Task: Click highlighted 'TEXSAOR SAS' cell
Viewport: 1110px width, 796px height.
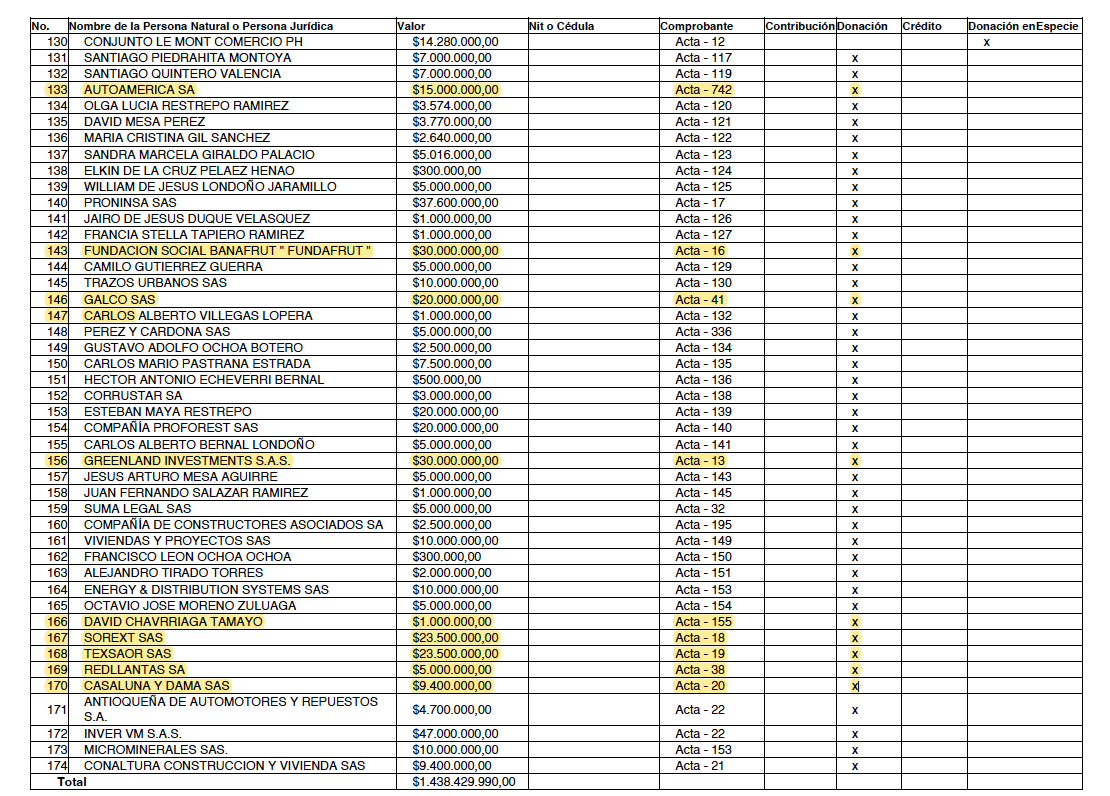Action: tap(127, 654)
